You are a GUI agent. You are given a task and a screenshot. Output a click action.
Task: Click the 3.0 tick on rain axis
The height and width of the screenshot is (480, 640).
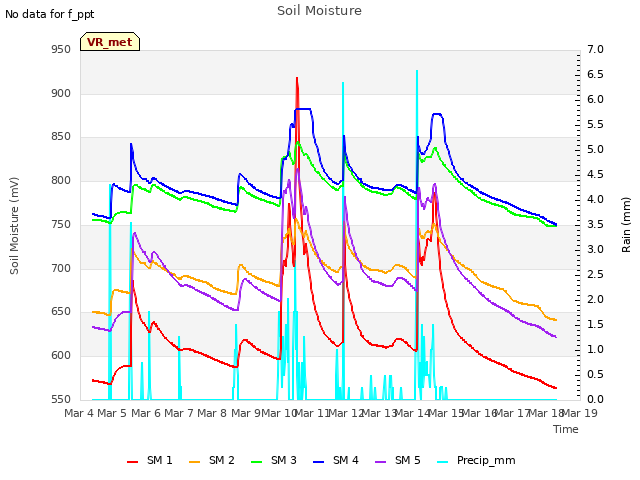(596, 250)
